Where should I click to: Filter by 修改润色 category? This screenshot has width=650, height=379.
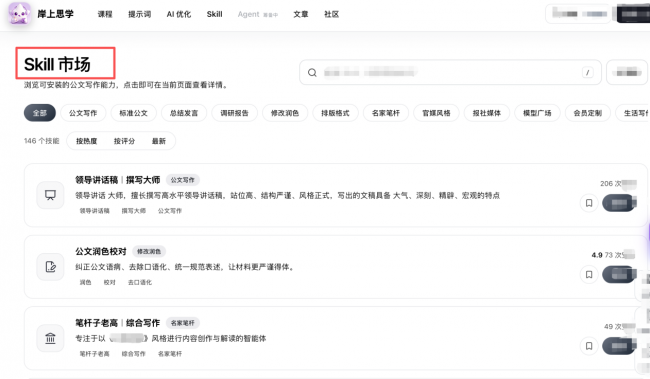click(285, 113)
